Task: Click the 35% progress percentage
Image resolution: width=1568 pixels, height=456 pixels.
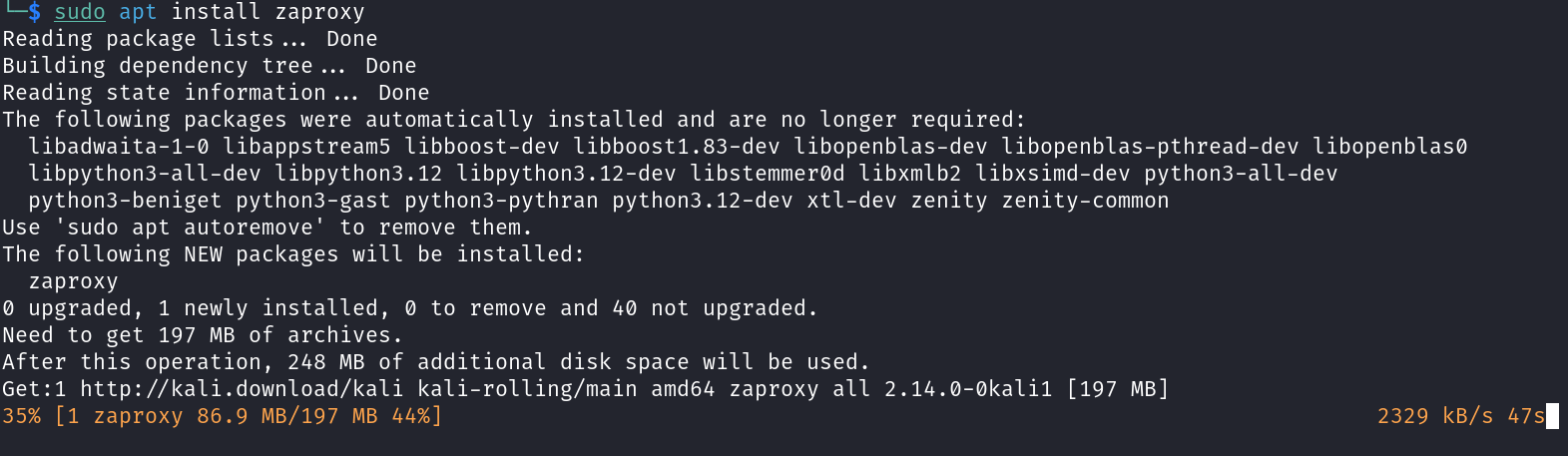Action: coord(22,416)
